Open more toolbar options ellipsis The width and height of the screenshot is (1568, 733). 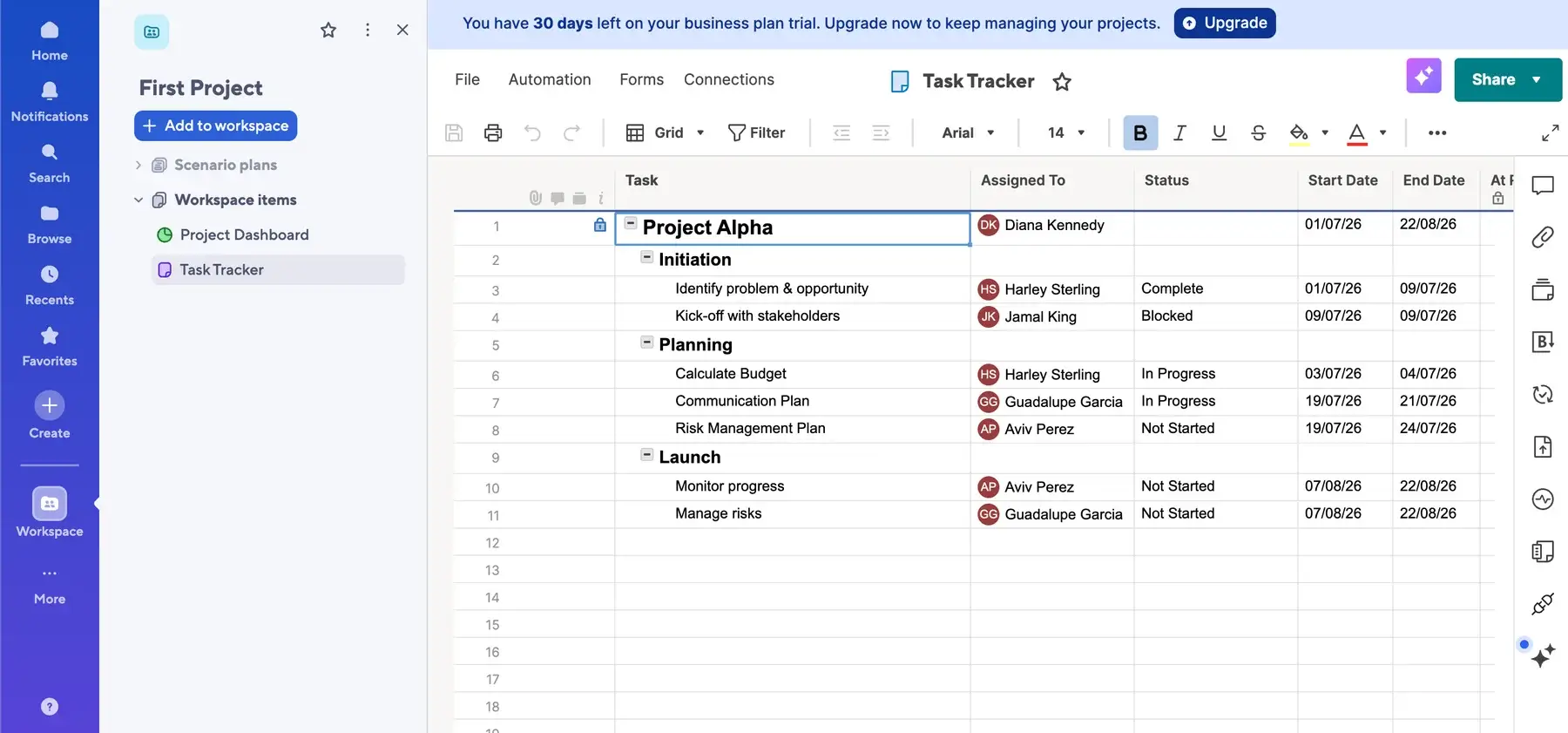coord(1437,132)
